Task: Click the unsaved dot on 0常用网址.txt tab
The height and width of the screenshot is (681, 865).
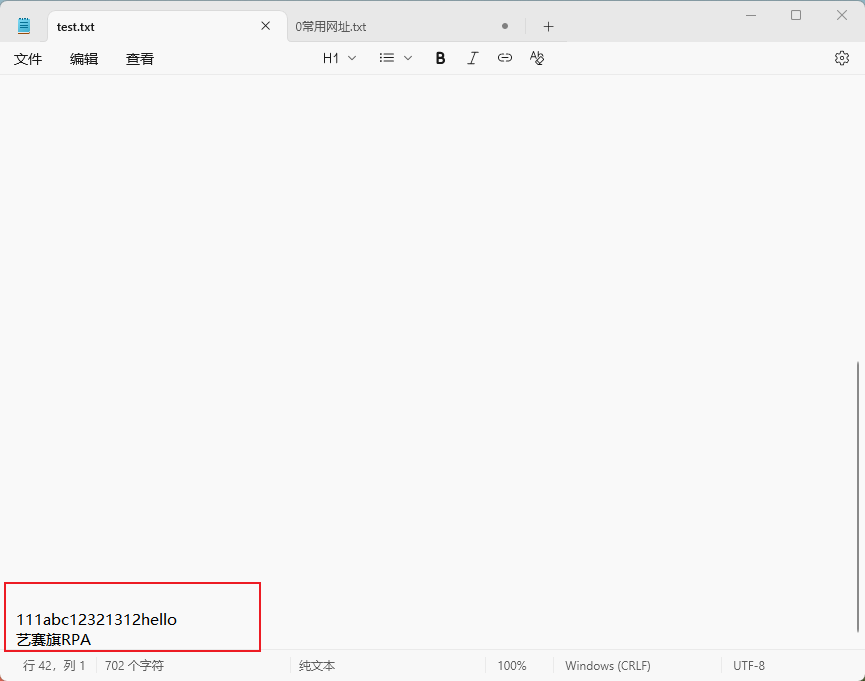Action: click(505, 27)
